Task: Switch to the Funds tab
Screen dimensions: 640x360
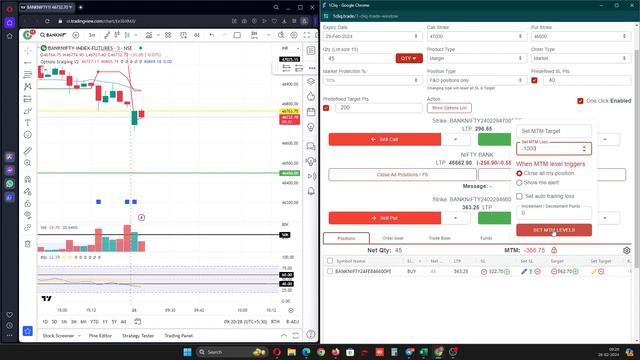Action: pos(486,238)
